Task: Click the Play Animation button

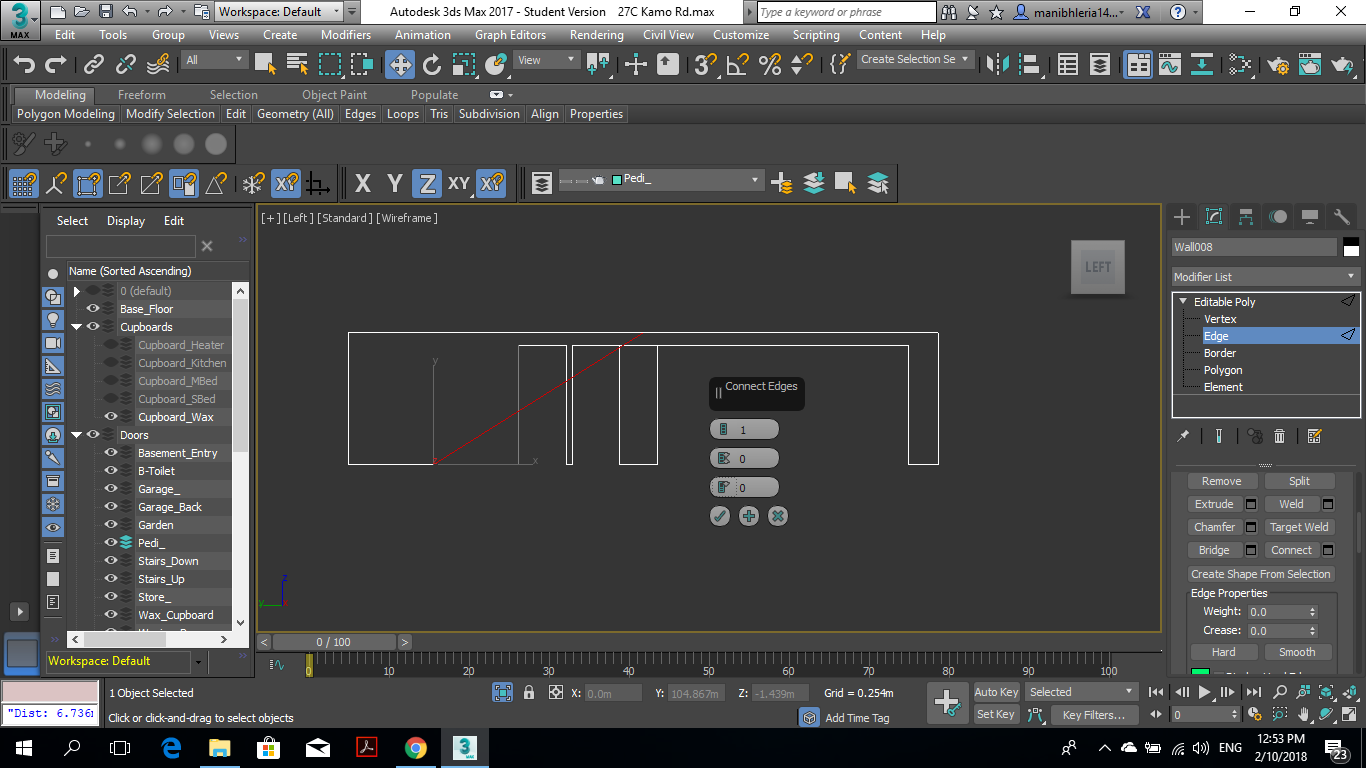Action: (x=1205, y=692)
